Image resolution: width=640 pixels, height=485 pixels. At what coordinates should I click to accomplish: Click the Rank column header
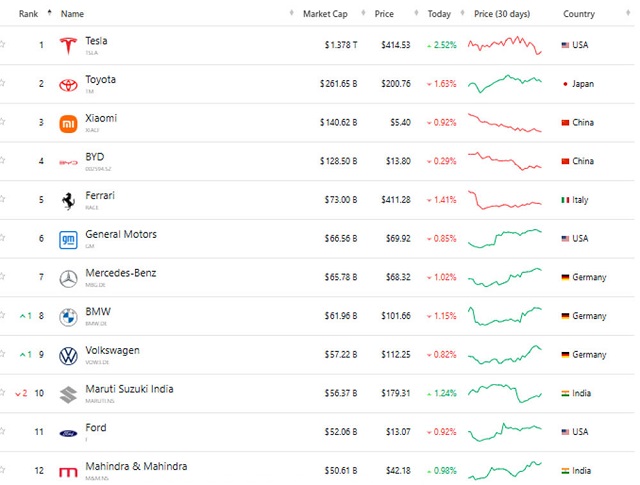(28, 14)
